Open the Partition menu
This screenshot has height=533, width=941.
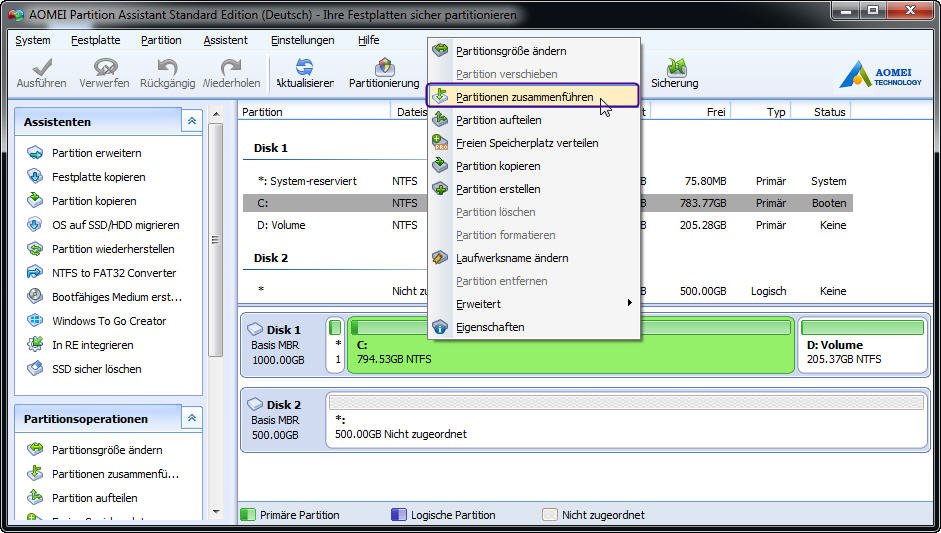point(161,40)
